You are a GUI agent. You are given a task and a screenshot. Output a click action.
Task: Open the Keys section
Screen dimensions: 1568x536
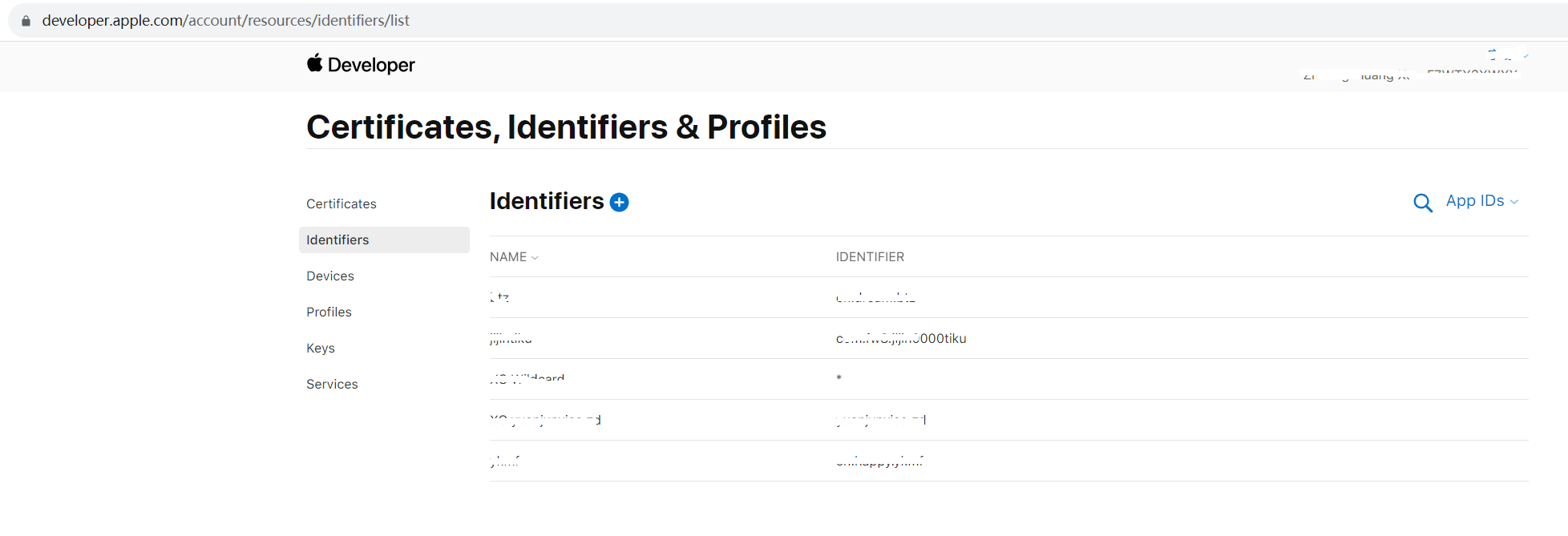[321, 349]
